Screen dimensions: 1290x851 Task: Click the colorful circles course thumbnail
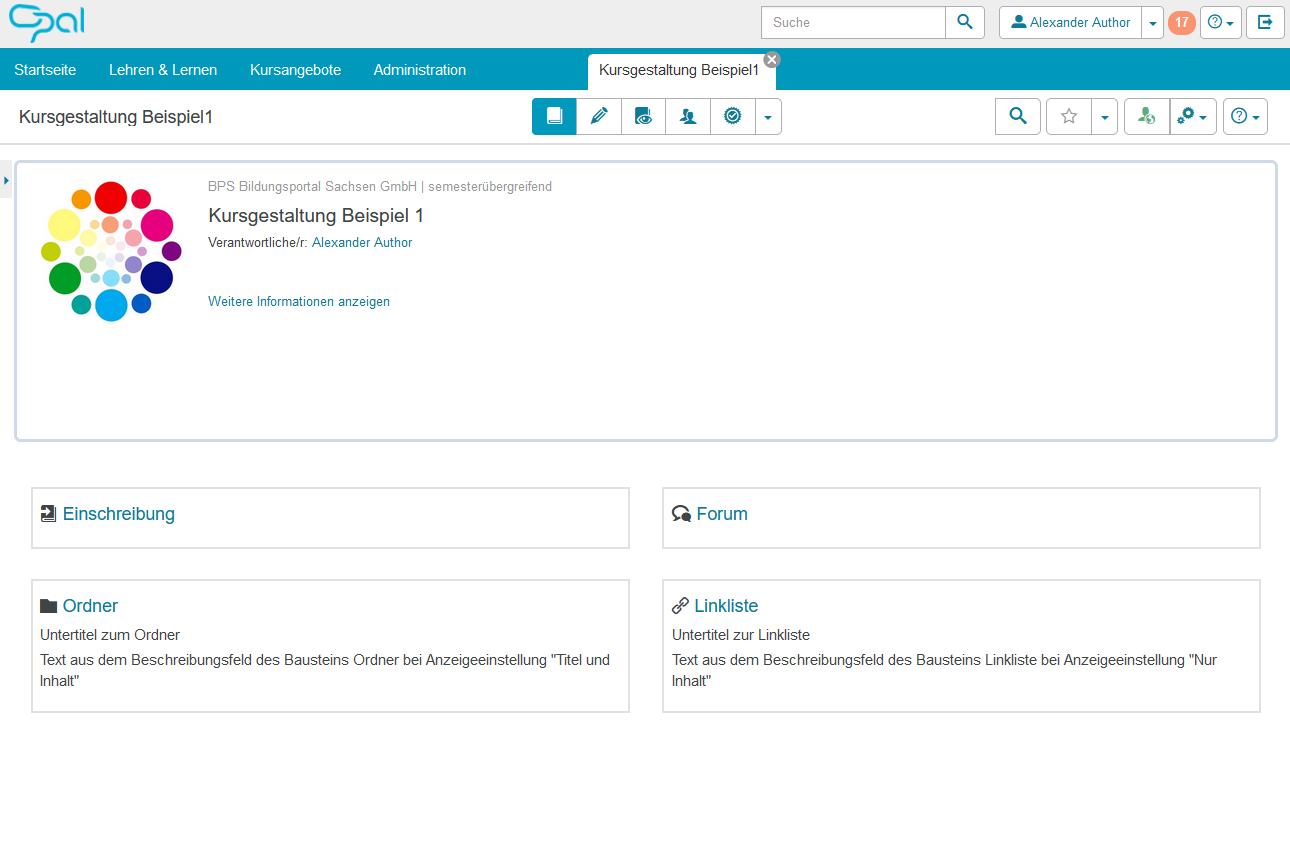click(x=110, y=250)
